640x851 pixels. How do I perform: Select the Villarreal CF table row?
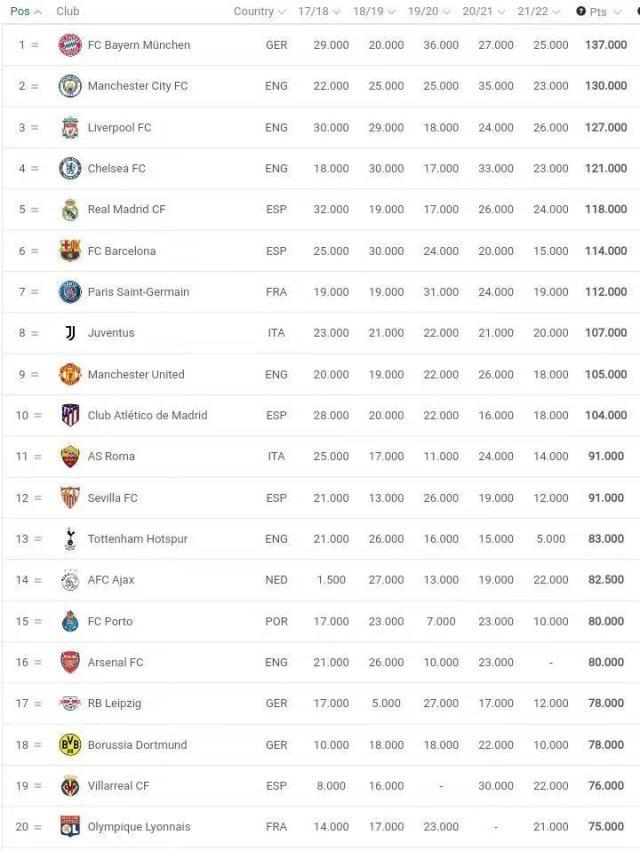pyautogui.click(x=321, y=786)
